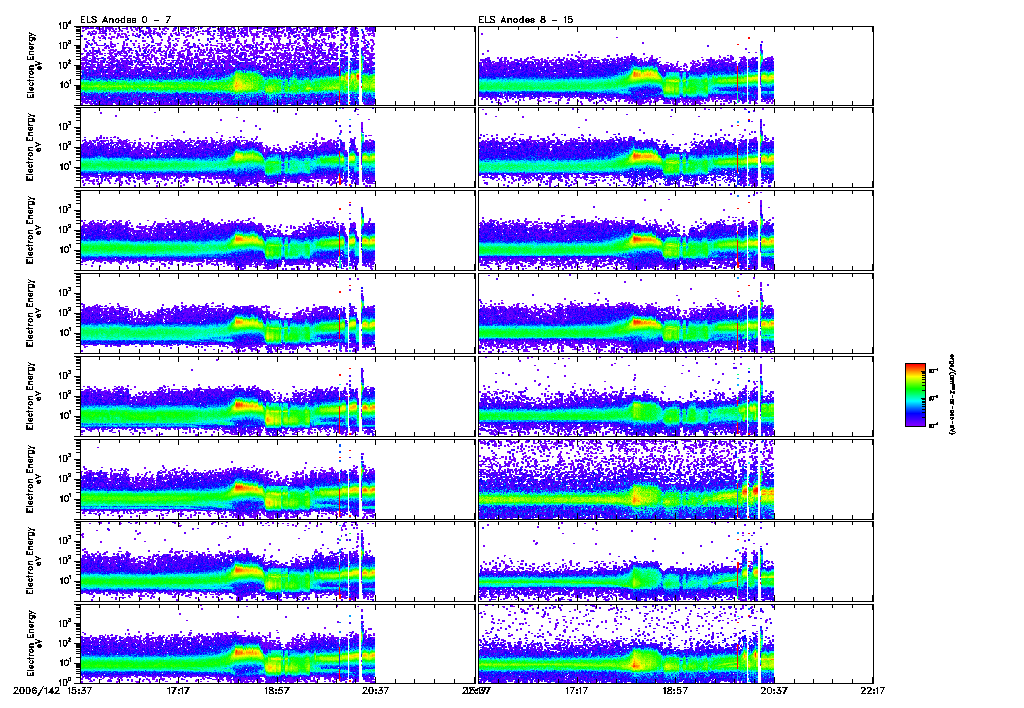The height and width of the screenshot is (708, 1024).
Task: Click '17:17' below the Anodes 0 - 7 column
Action: pyautogui.click(x=178, y=690)
